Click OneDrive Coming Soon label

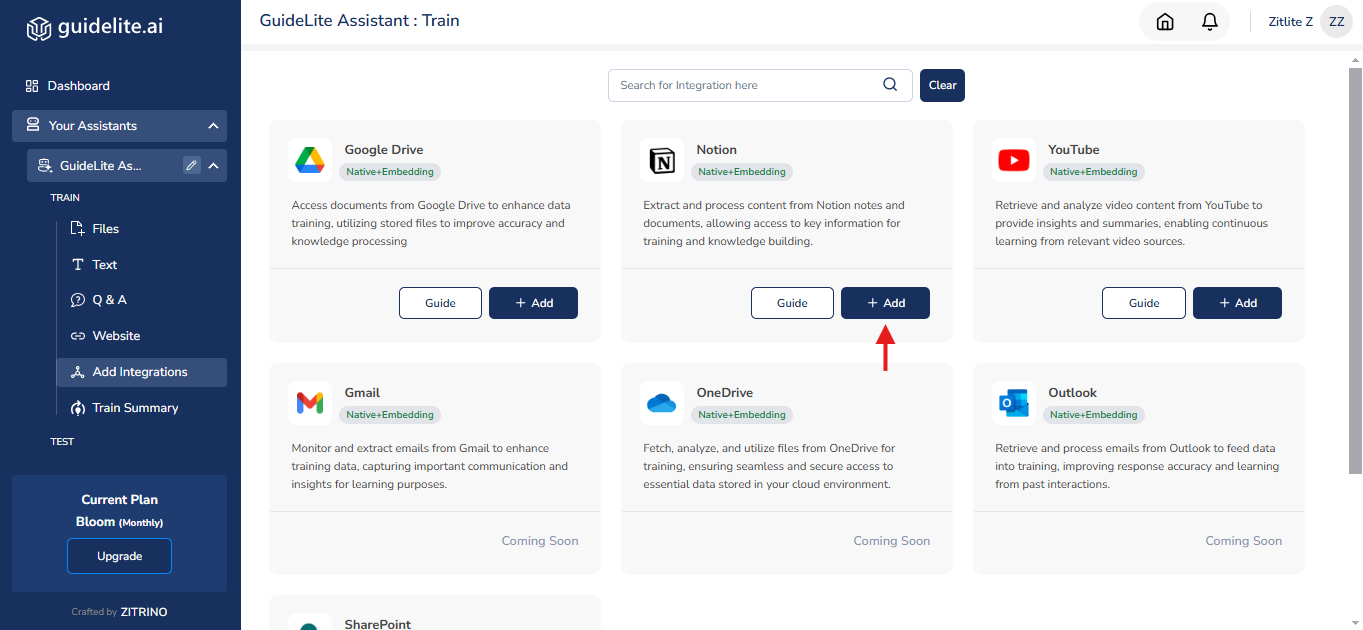tap(891, 541)
